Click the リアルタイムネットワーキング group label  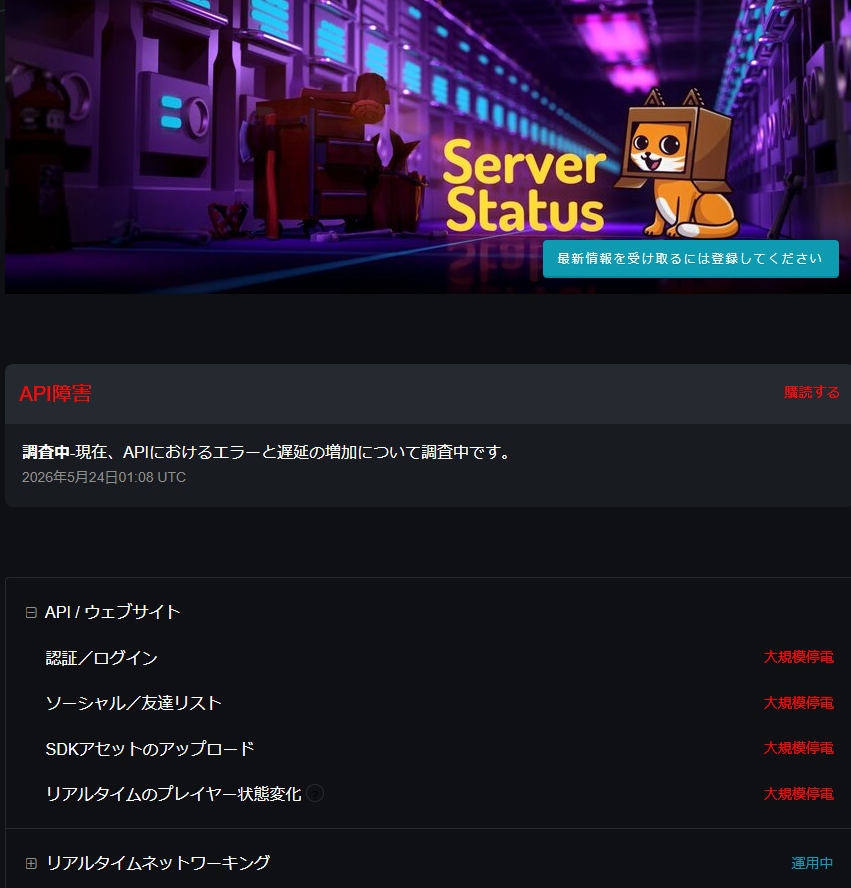click(x=158, y=863)
